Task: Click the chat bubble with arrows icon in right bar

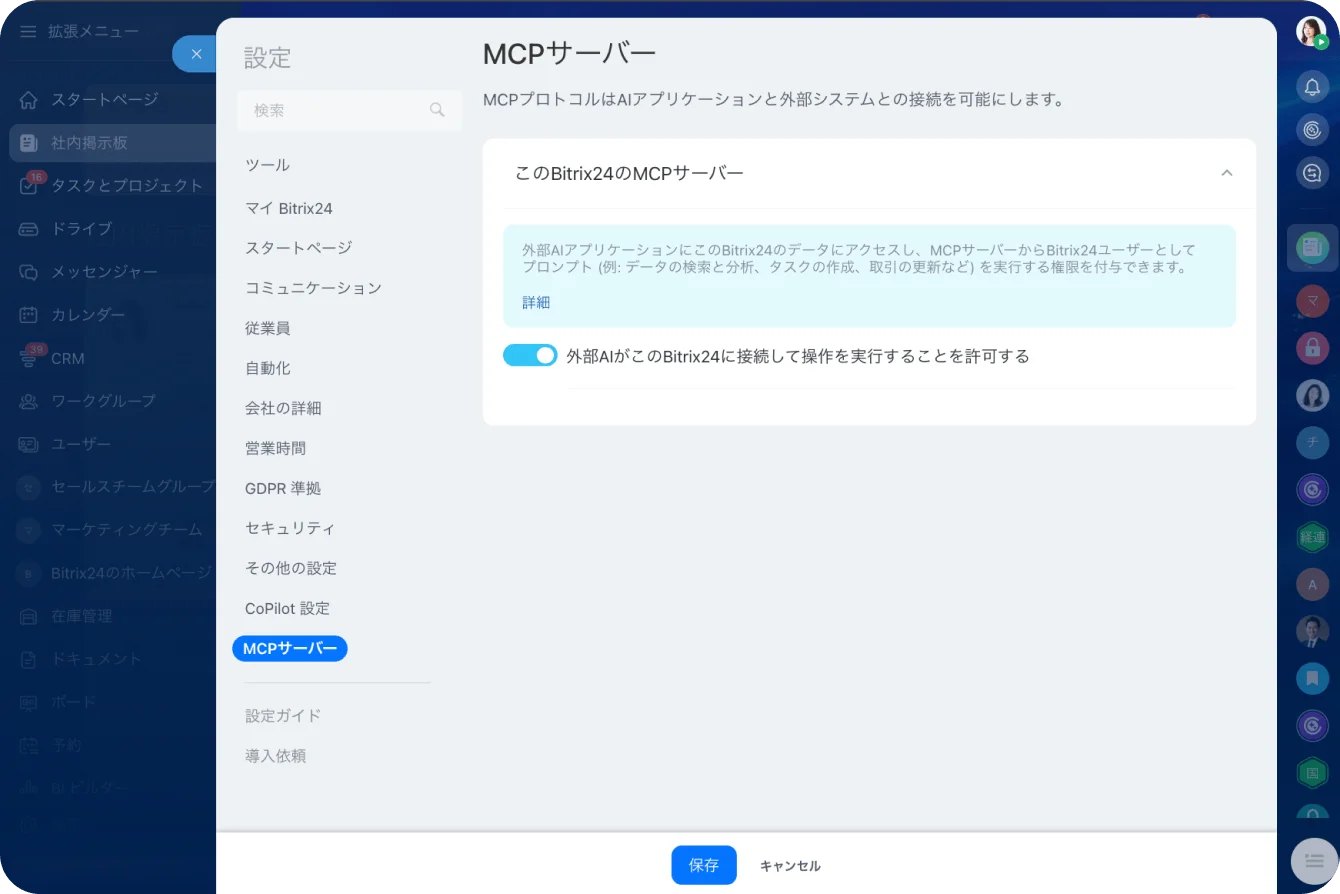Action: [x=1312, y=173]
